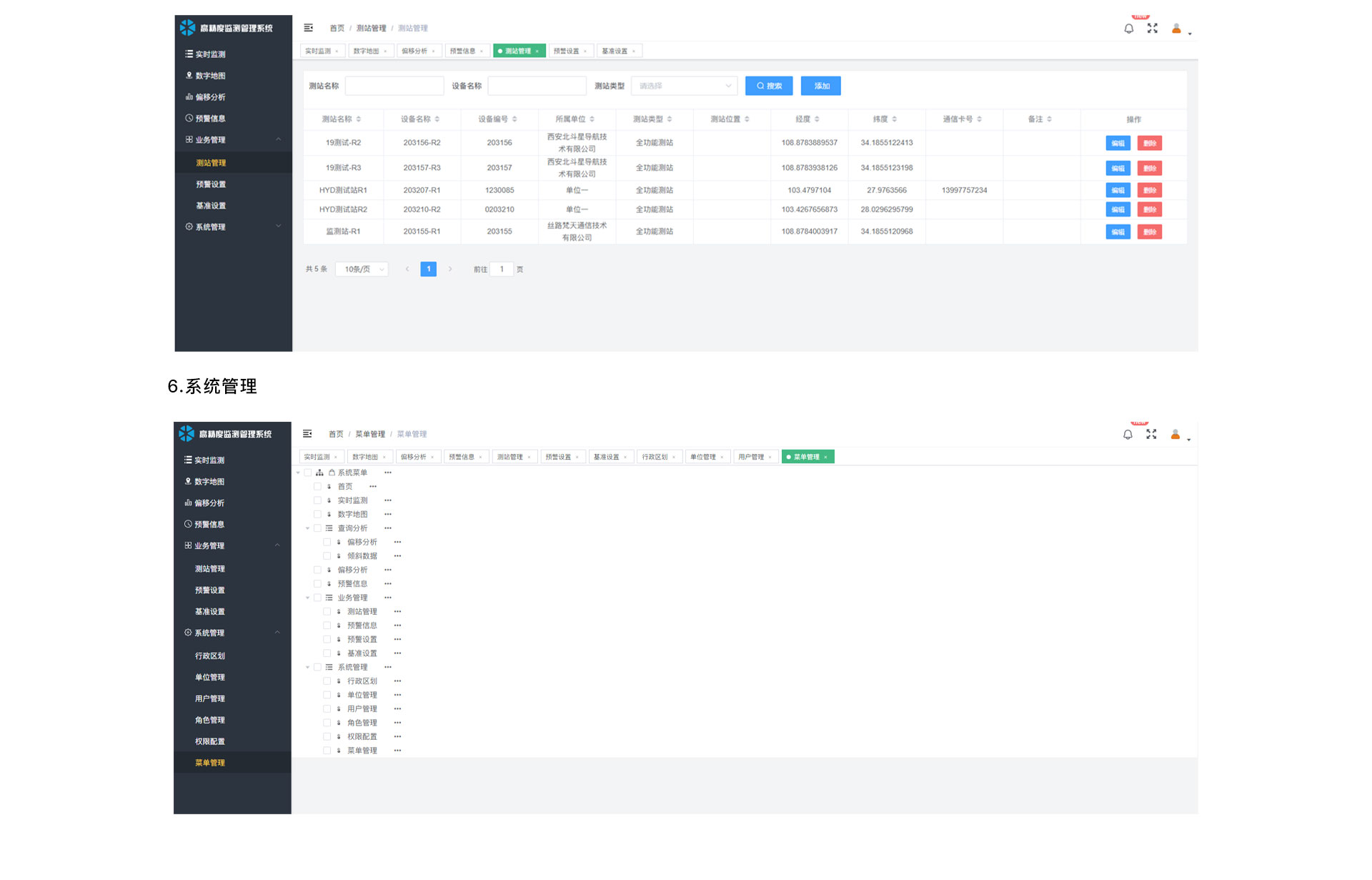Screen dimensions: 1372x880
Task: Click the 设备名称 search input field
Action: tap(537, 86)
